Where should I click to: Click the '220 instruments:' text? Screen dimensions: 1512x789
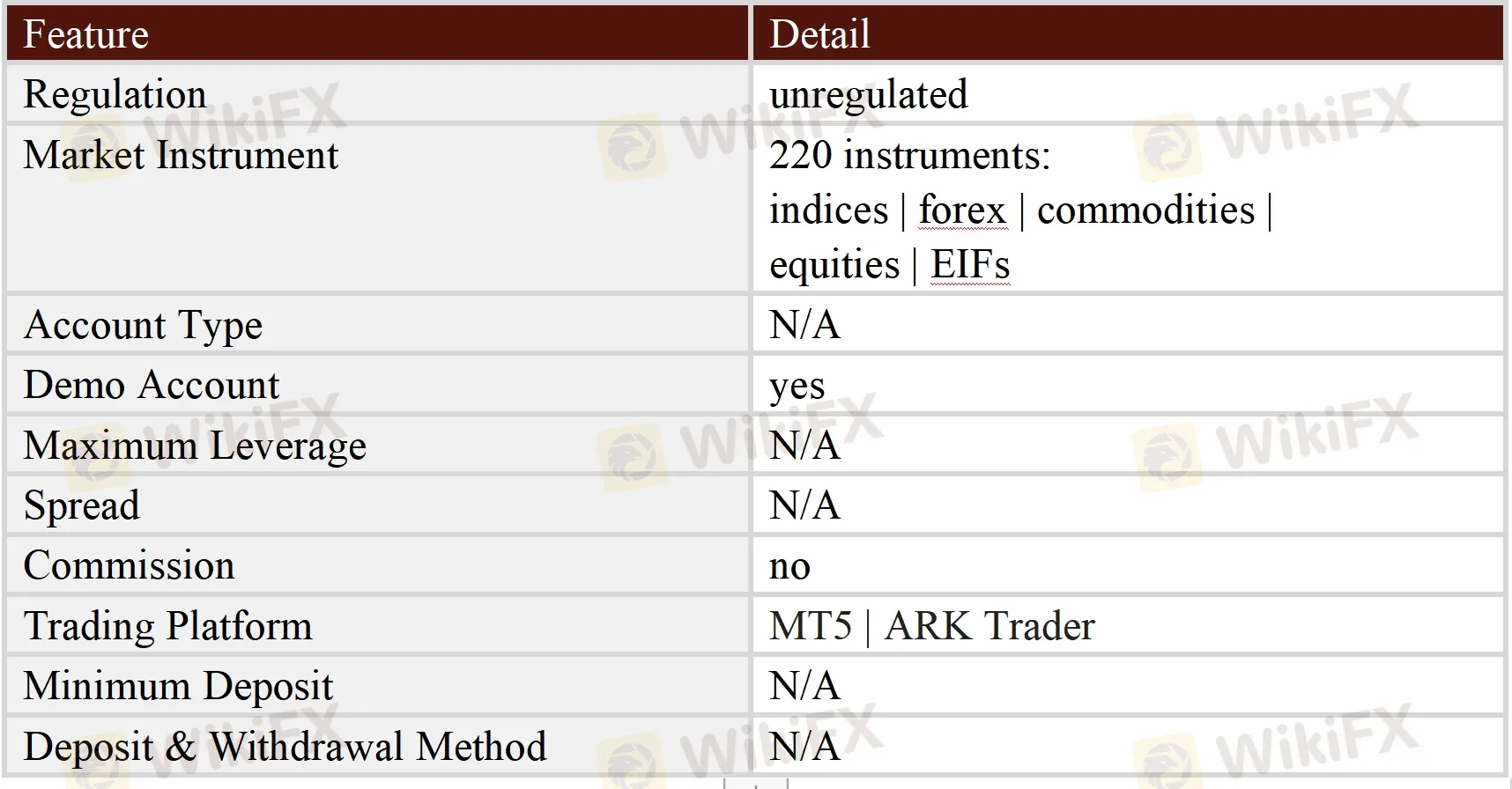tap(909, 155)
